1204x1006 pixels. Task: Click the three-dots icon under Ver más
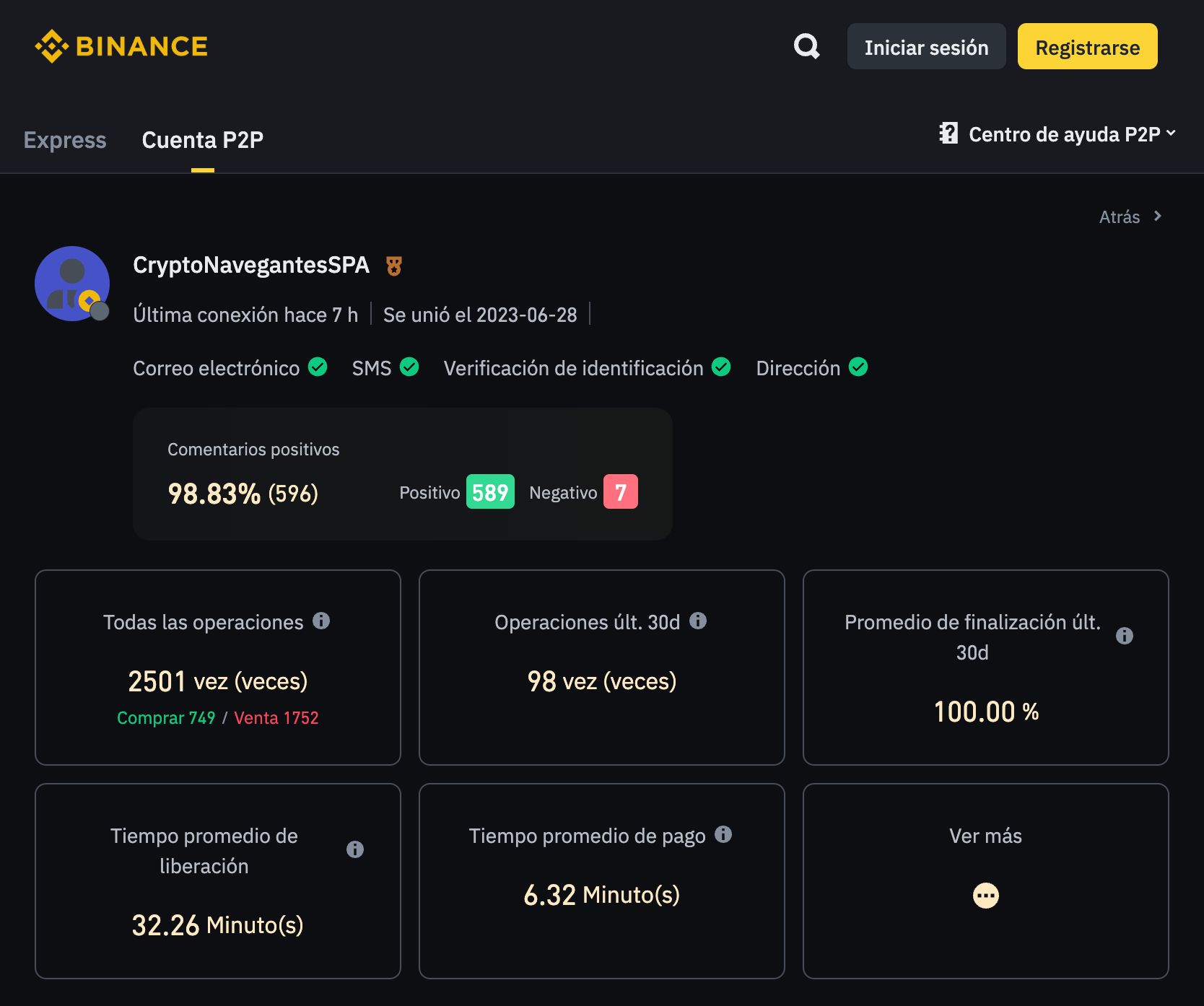pos(985,896)
